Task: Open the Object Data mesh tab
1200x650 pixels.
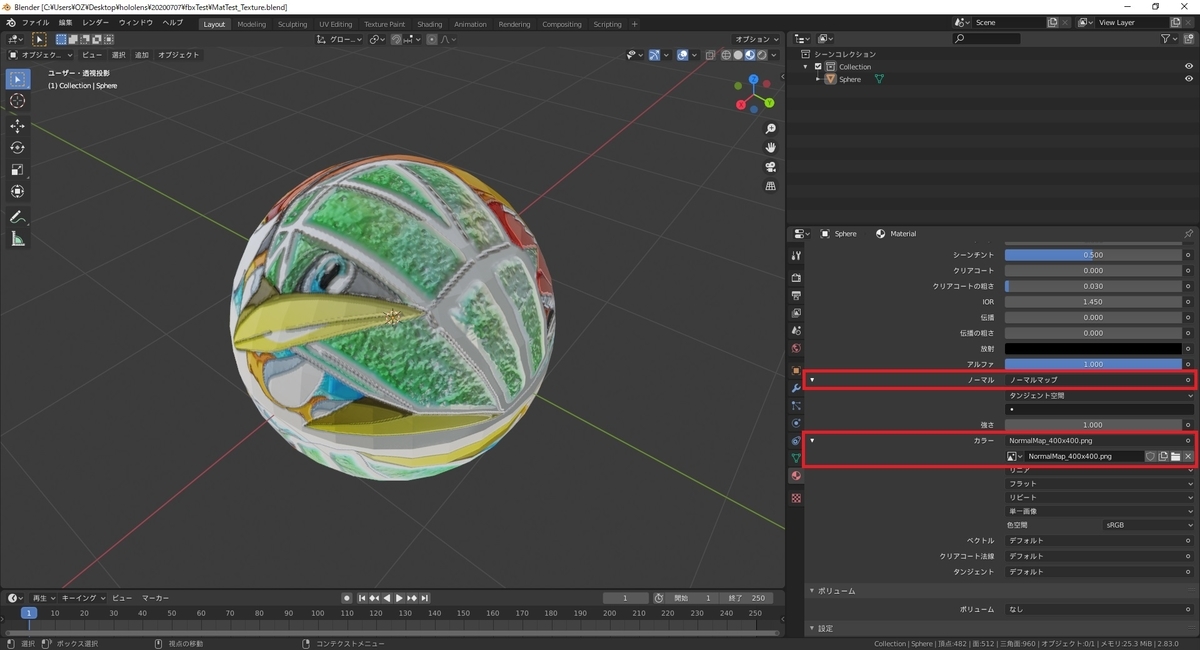Action: tap(796, 458)
